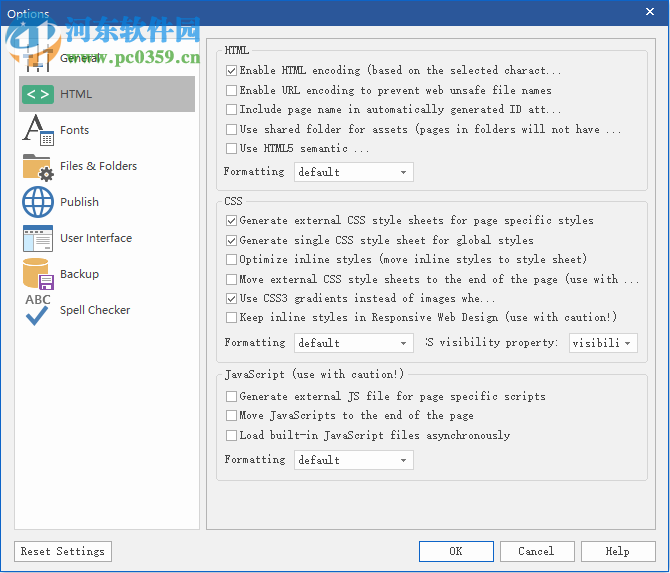The width and height of the screenshot is (670, 573).
Task: Open the JavaScript Formatting dropdown
Action: pos(353,460)
